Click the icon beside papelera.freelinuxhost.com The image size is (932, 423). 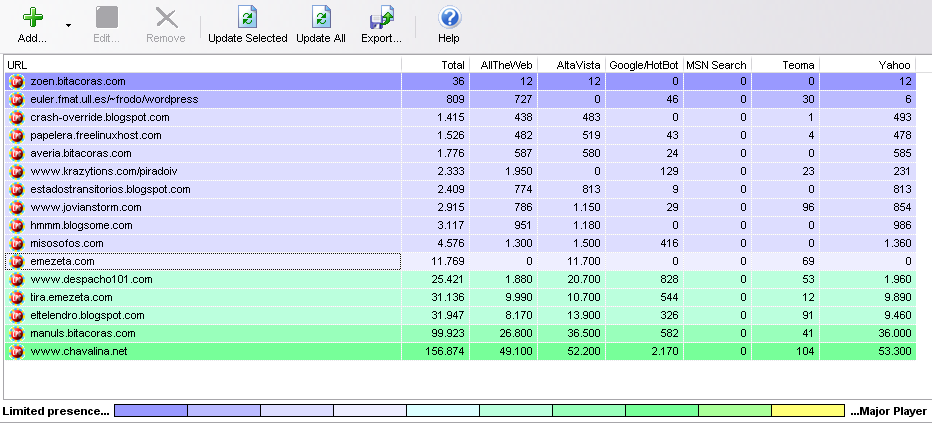(17, 135)
